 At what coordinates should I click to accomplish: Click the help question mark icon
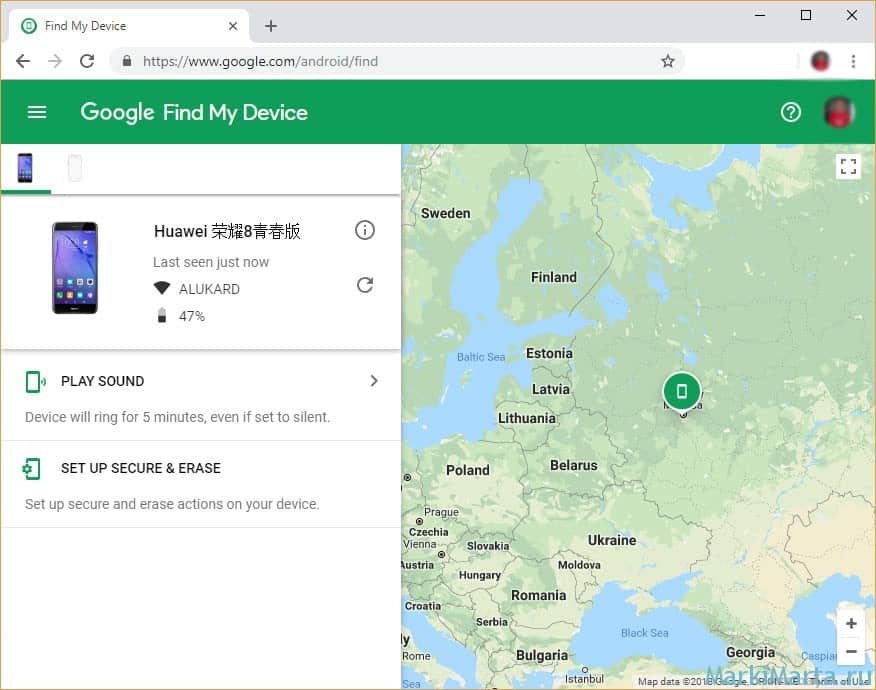791,112
